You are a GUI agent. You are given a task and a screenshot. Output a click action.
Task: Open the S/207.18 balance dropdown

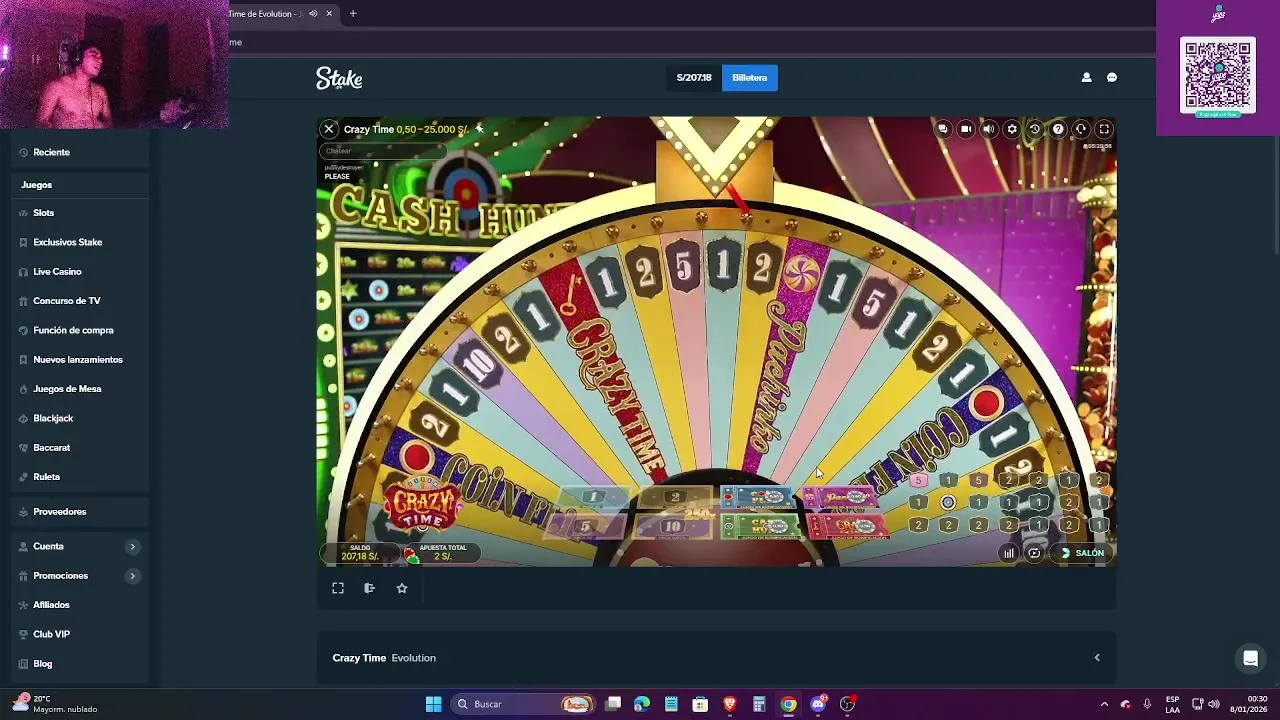pos(694,78)
